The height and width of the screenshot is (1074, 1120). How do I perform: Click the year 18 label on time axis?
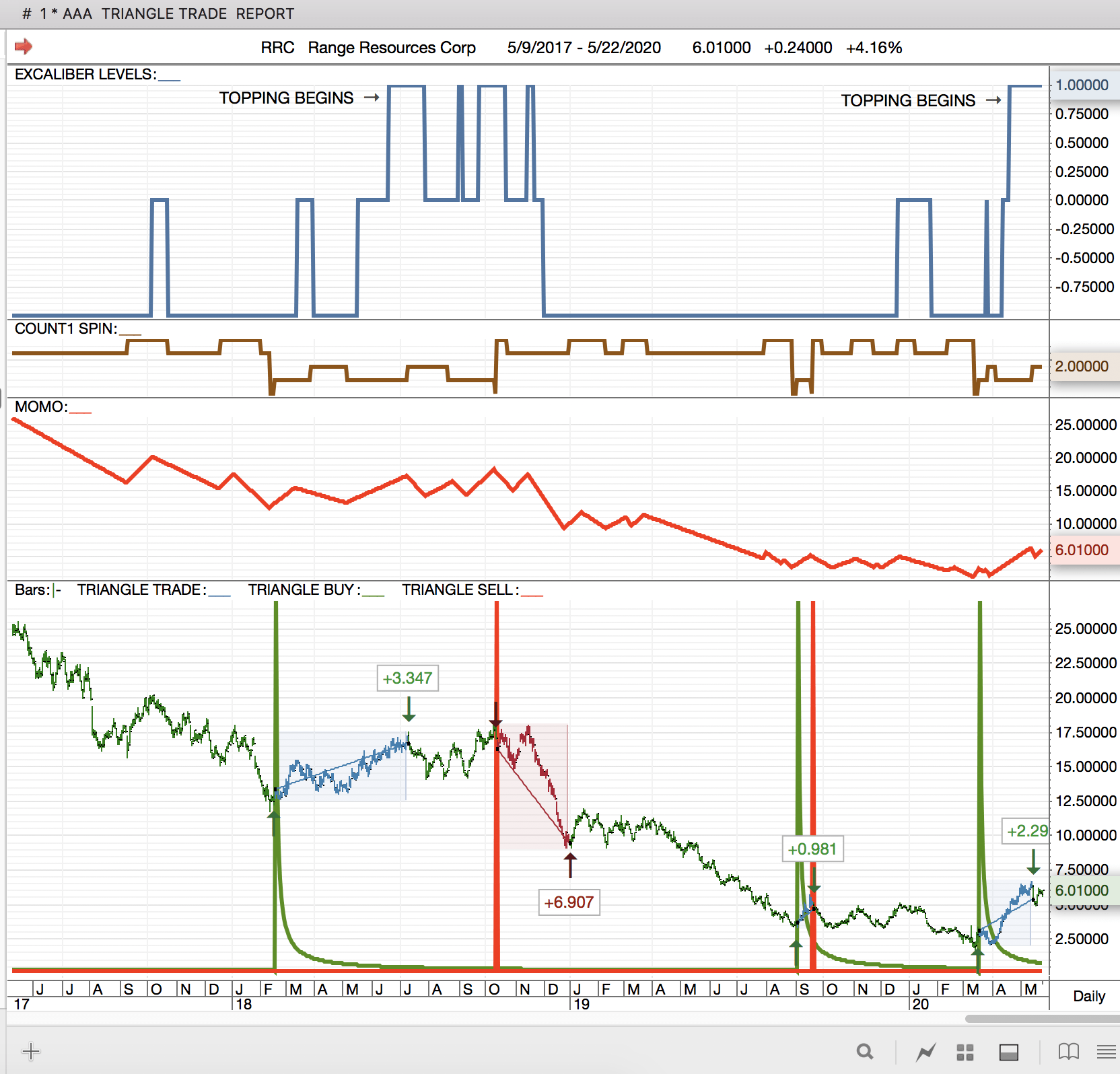[x=243, y=1004]
